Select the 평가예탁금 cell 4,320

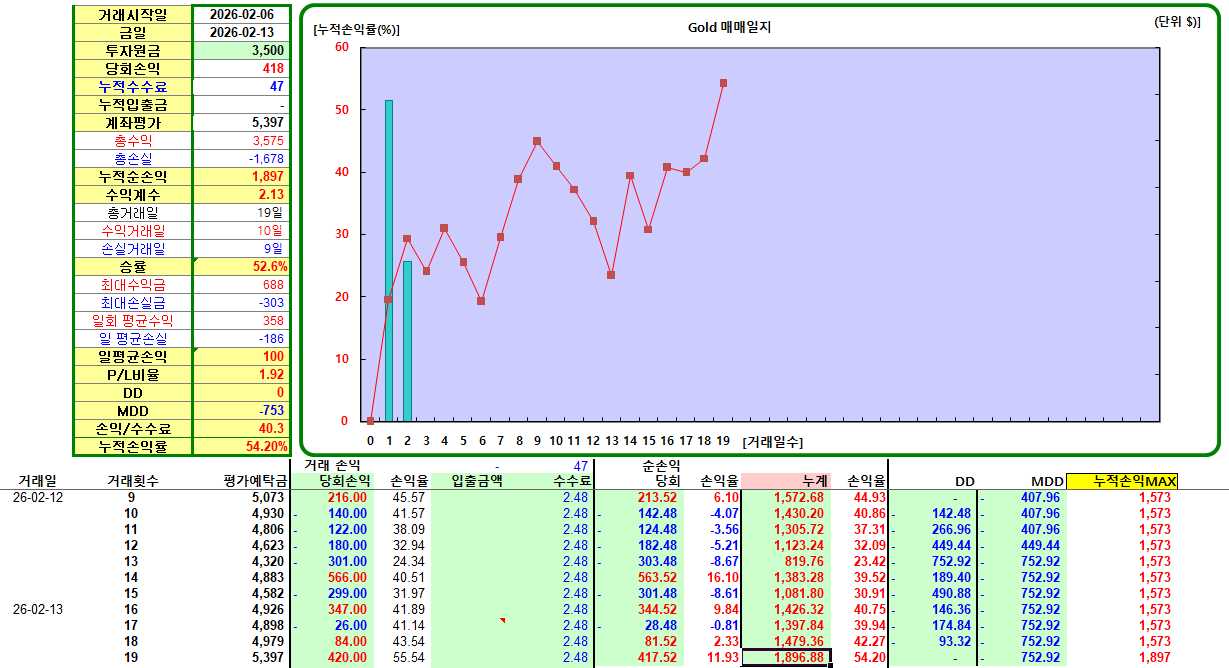(x=267, y=561)
